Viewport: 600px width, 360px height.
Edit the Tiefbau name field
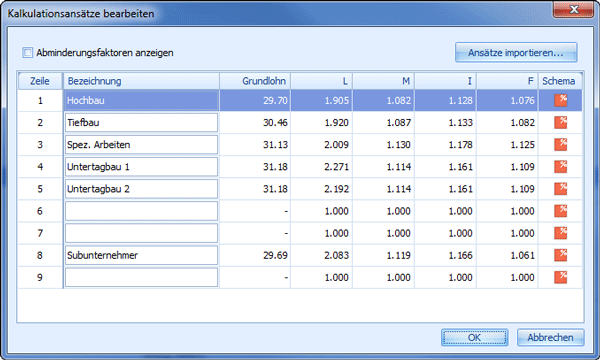point(141,123)
